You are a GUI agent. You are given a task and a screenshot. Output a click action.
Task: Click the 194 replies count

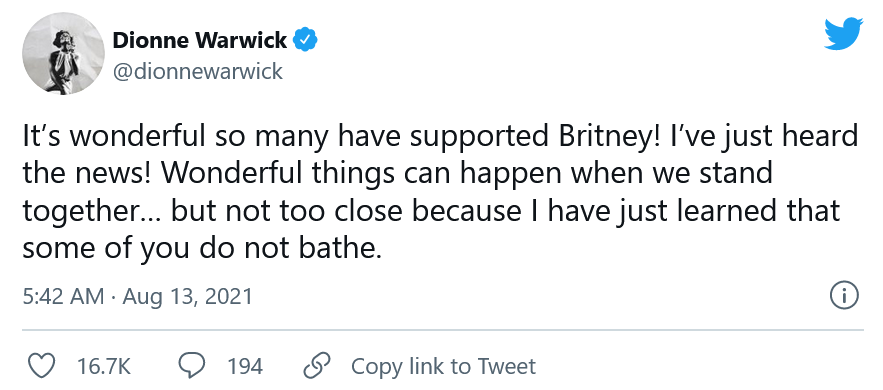pyautogui.click(x=245, y=367)
